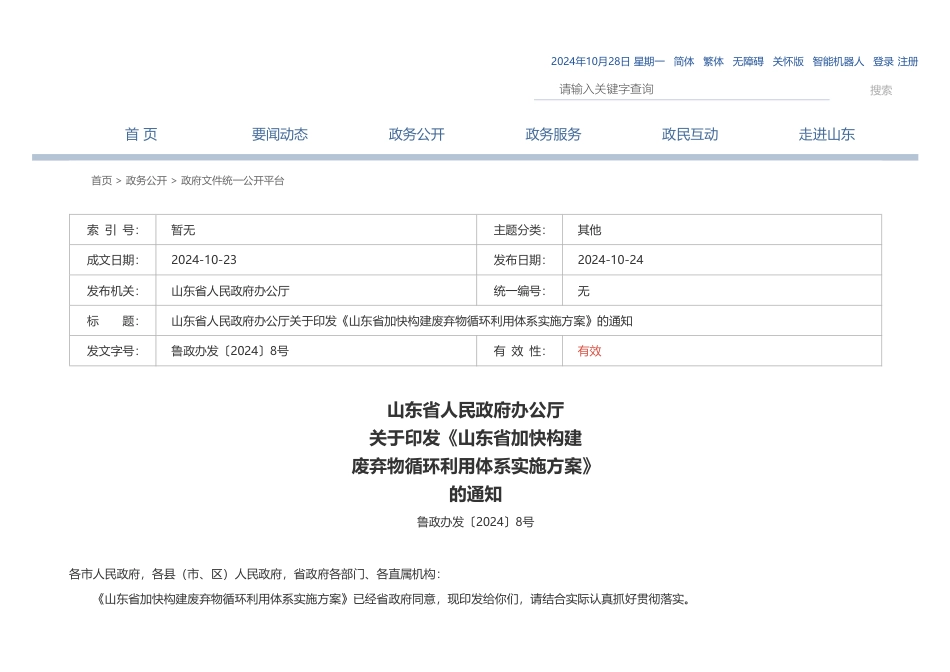Open 无障碍 accessibility mode

pyautogui.click(x=748, y=61)
